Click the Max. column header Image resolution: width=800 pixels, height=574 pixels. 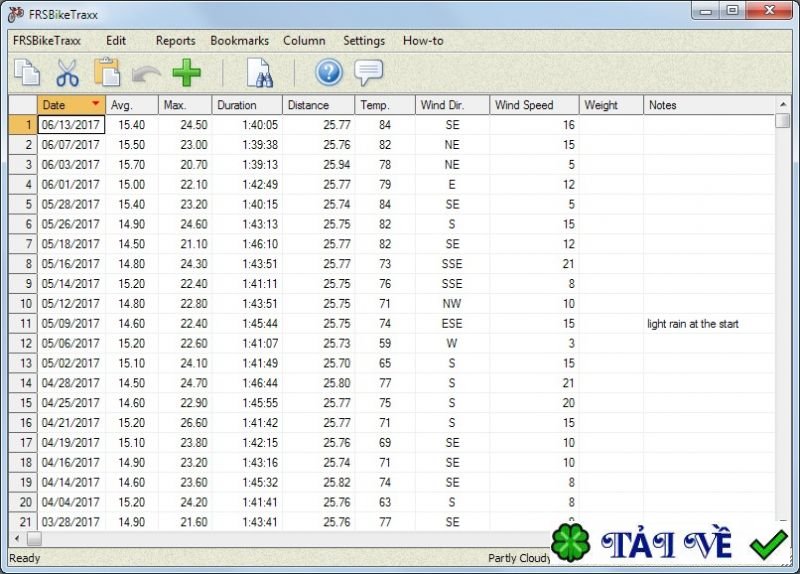click(185, 105)
